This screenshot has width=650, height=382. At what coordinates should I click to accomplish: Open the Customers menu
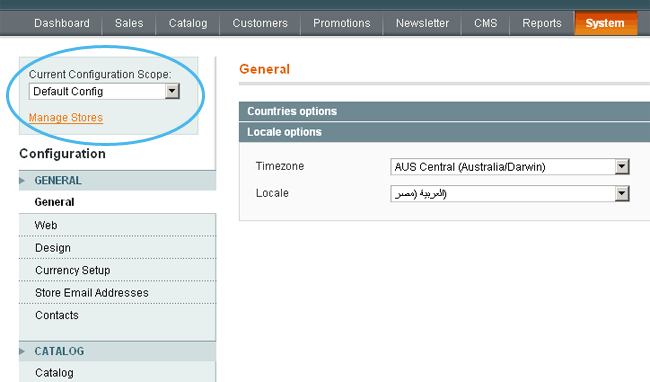click(260, 23)
